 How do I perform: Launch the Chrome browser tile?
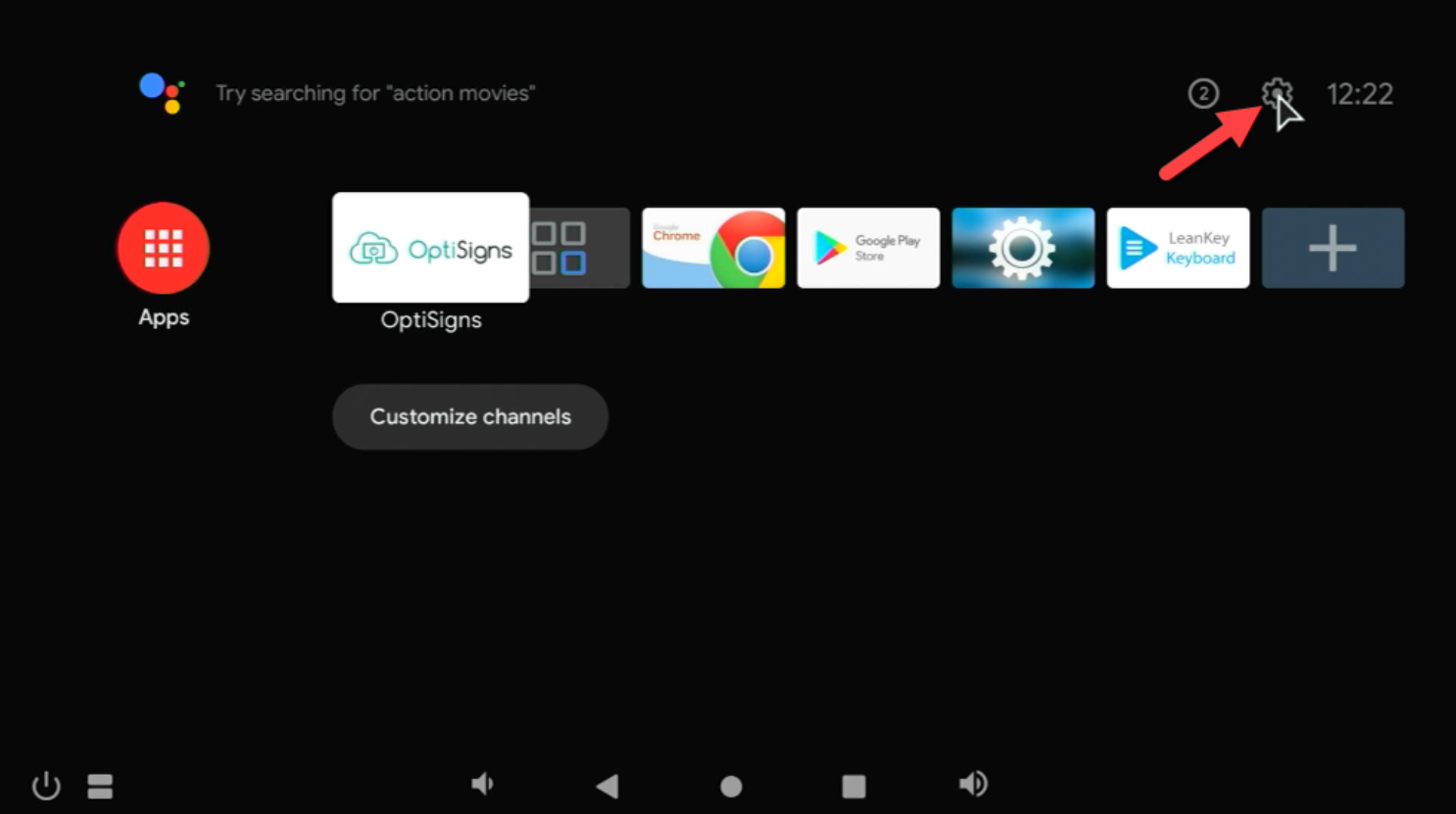[x=713, y=248]
